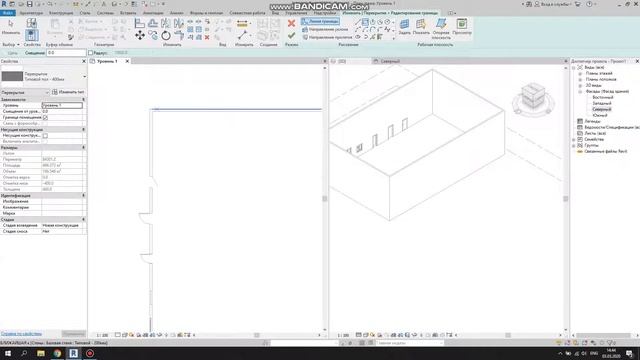
Task: Click the red Delete X in Modify panel
Action: [x=207, y=37]
